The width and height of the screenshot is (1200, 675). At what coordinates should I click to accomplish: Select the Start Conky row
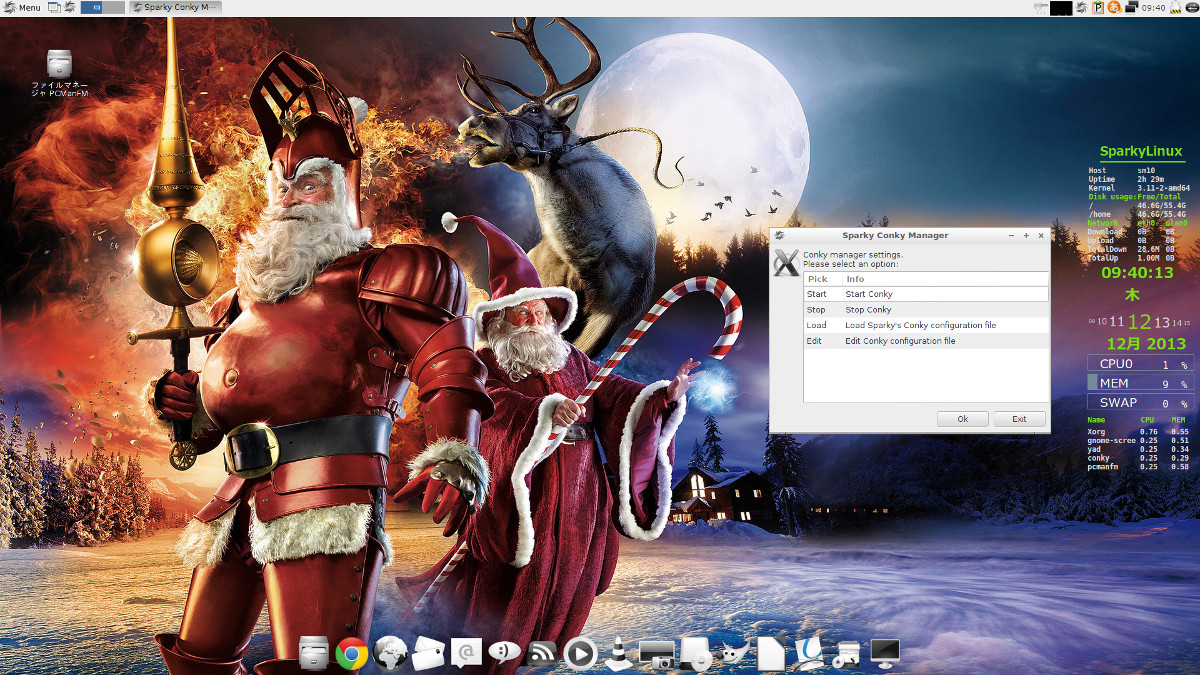(926, 294)
